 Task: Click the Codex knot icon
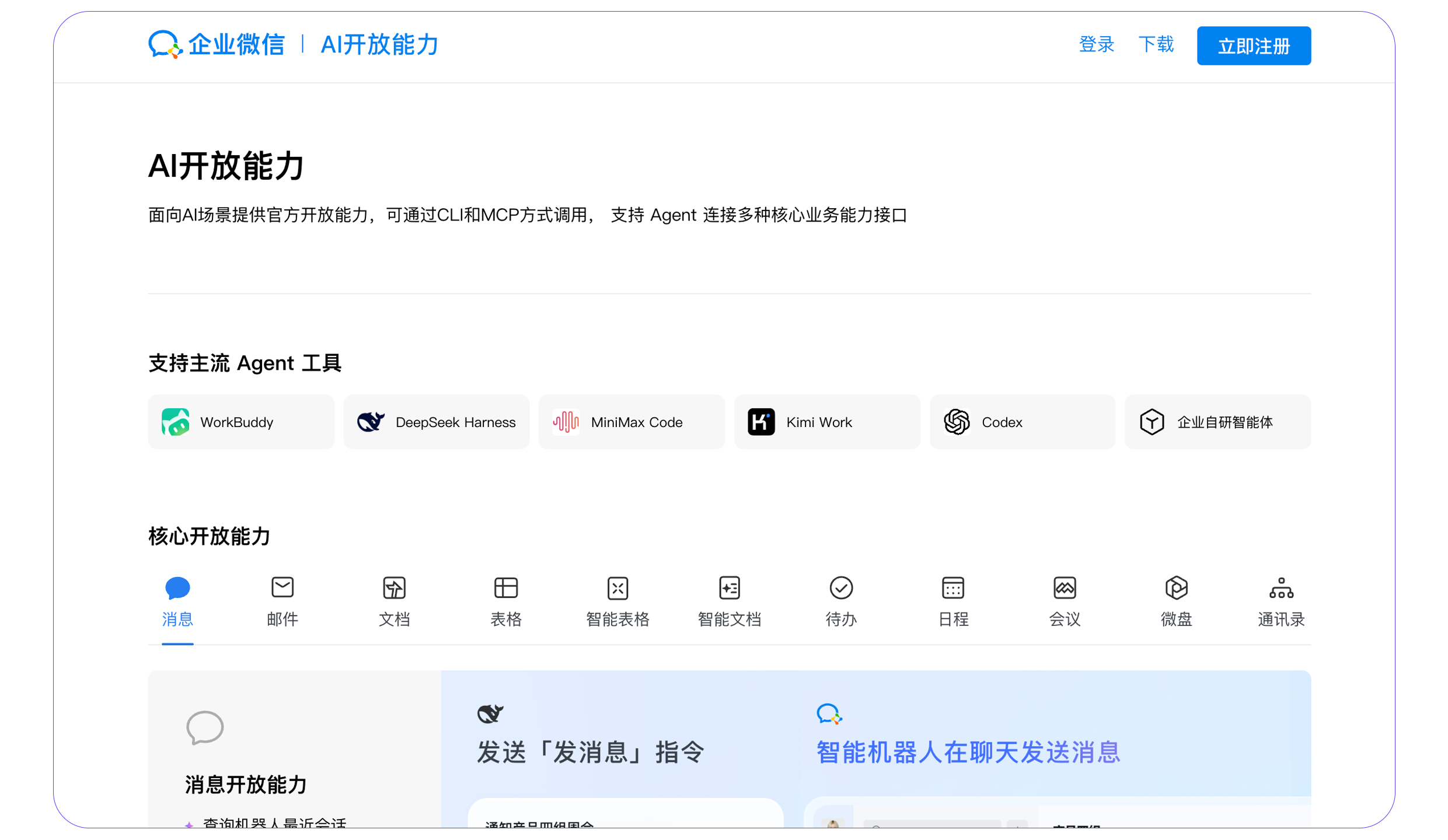pos(957,422)
